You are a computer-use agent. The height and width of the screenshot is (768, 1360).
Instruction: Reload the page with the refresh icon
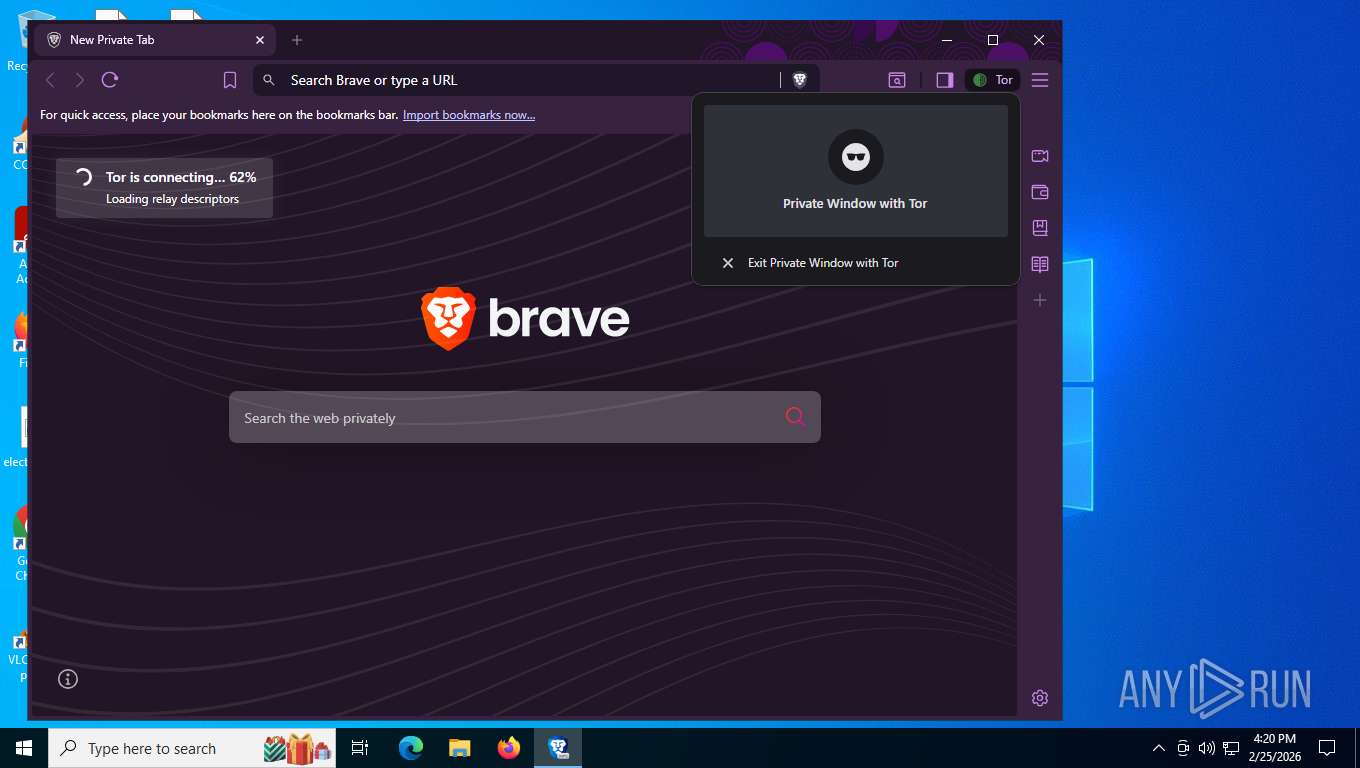click(x=110, y=80)
